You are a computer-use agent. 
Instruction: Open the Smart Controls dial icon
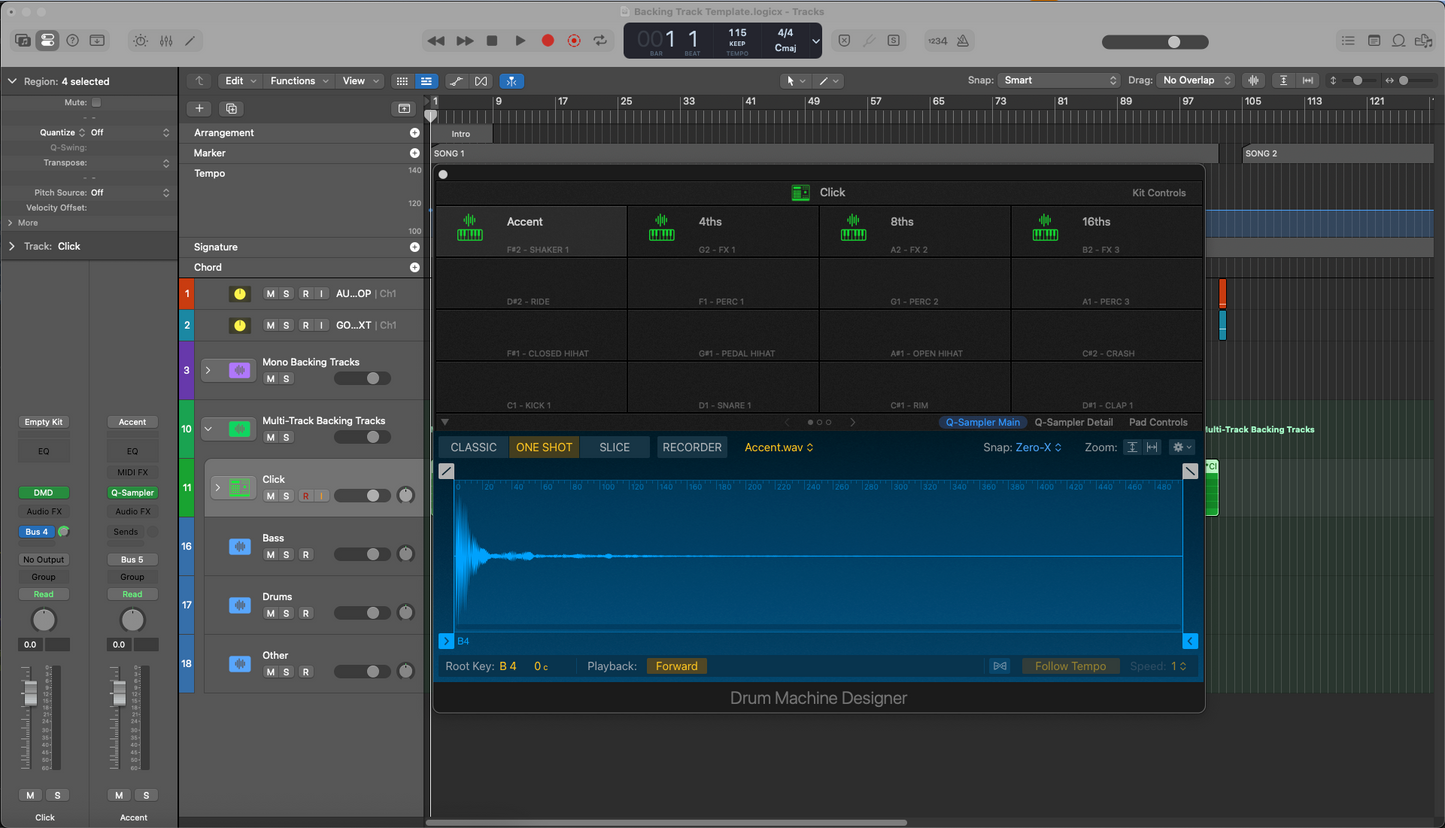[x=140, y=41]
